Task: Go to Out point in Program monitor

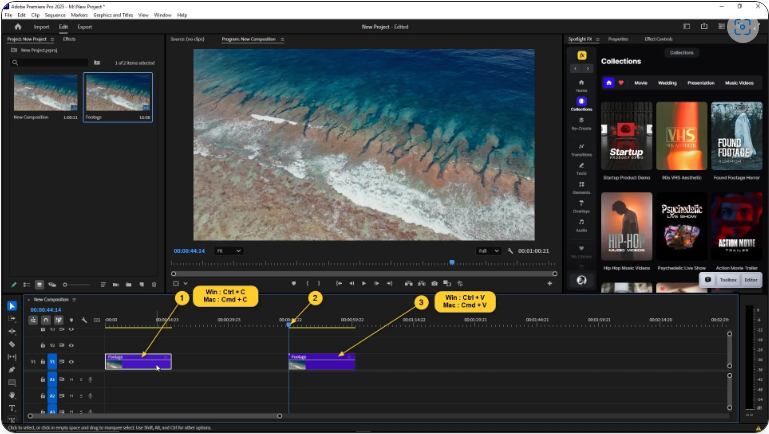Action: 389,283
